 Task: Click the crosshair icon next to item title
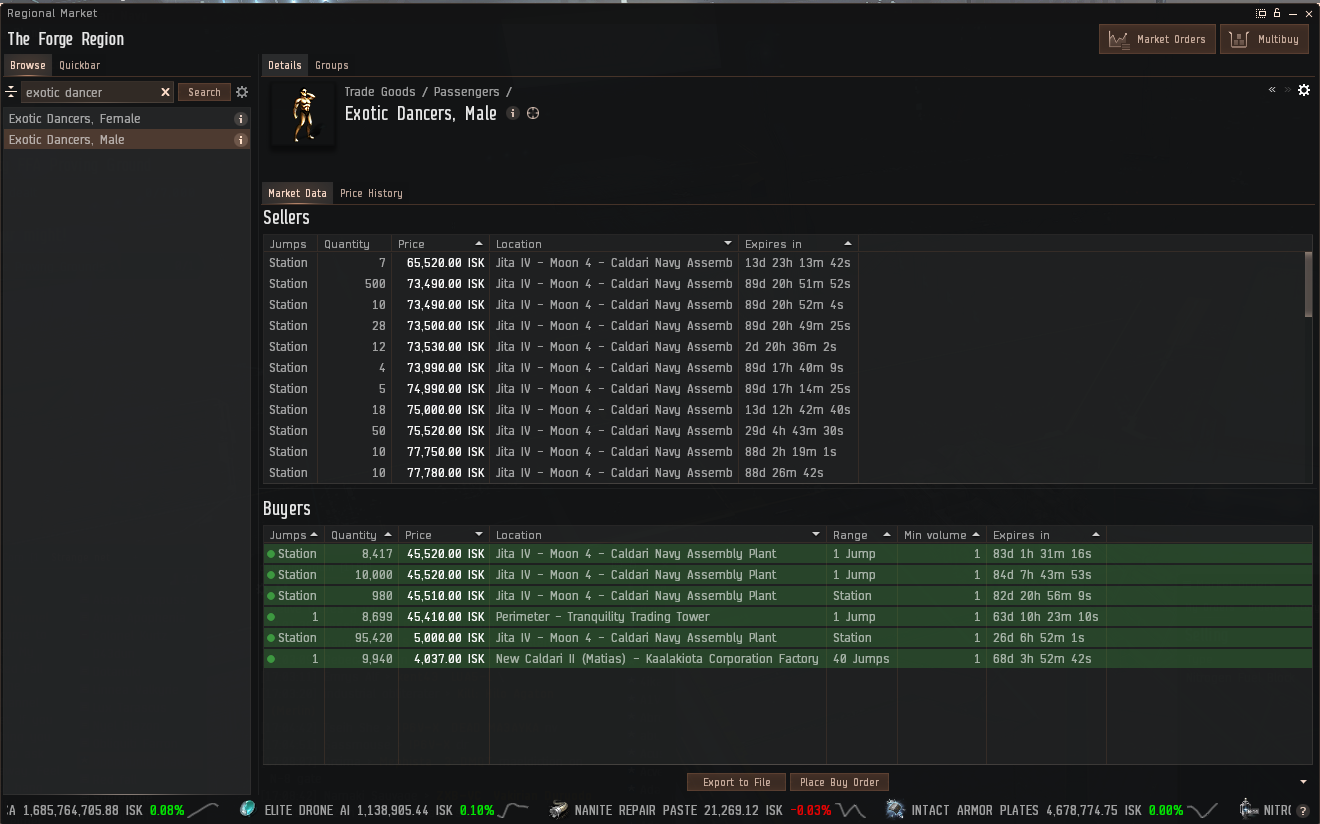(x=533, y=114)
